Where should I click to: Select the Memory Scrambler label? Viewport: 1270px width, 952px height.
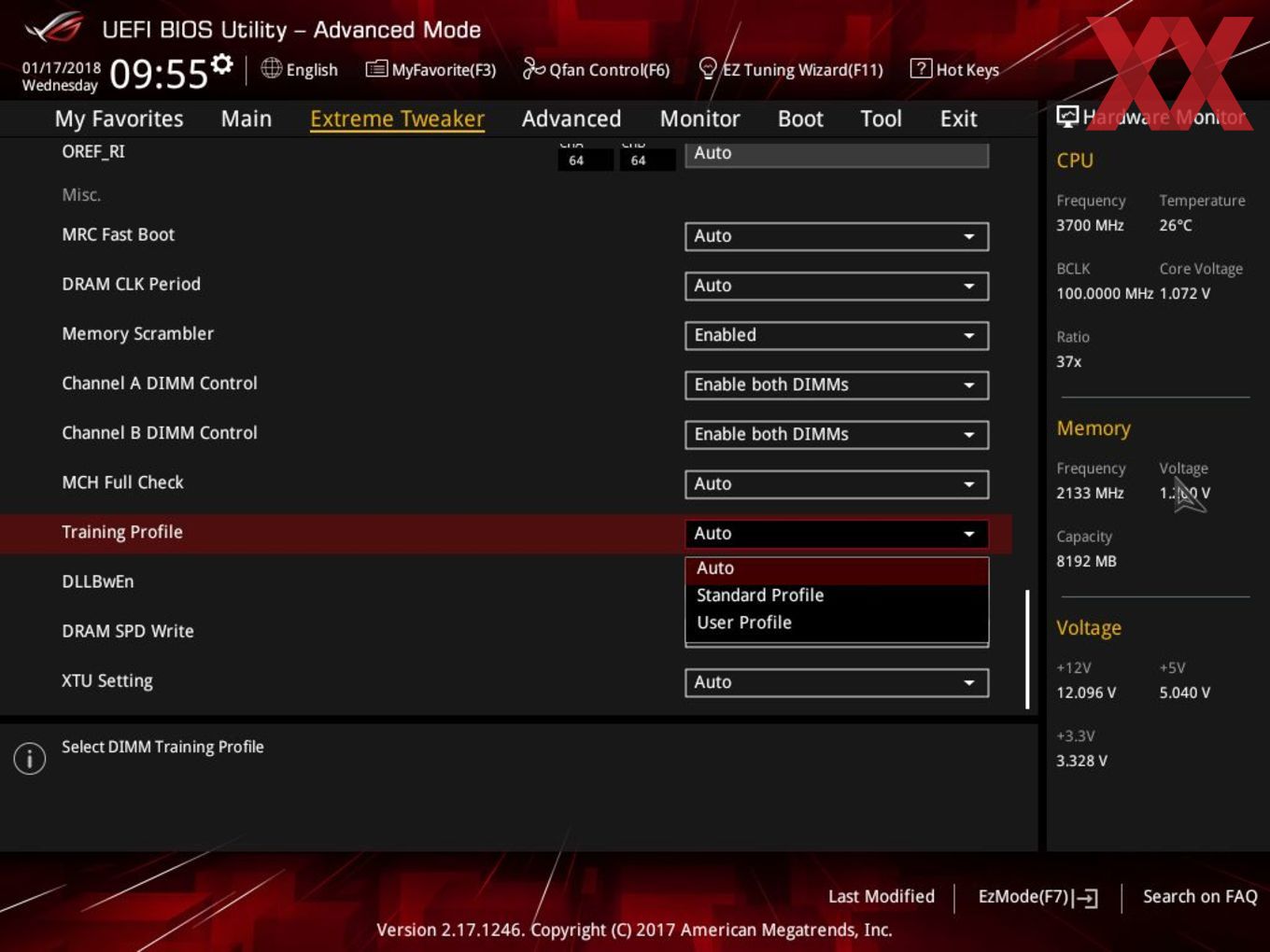[137, 333]
